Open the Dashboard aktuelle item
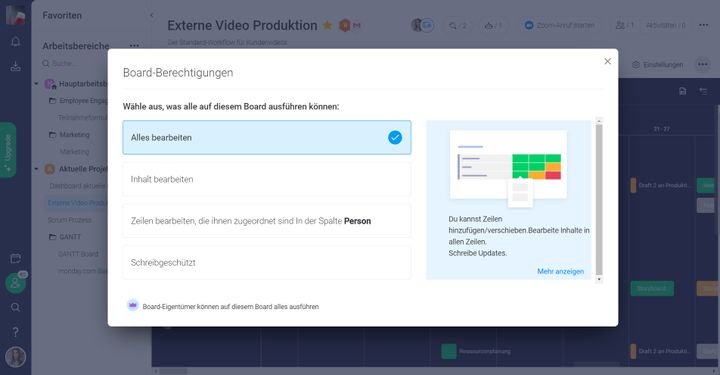The width and height of the screenshot is (720, 375). coord(78,186)
